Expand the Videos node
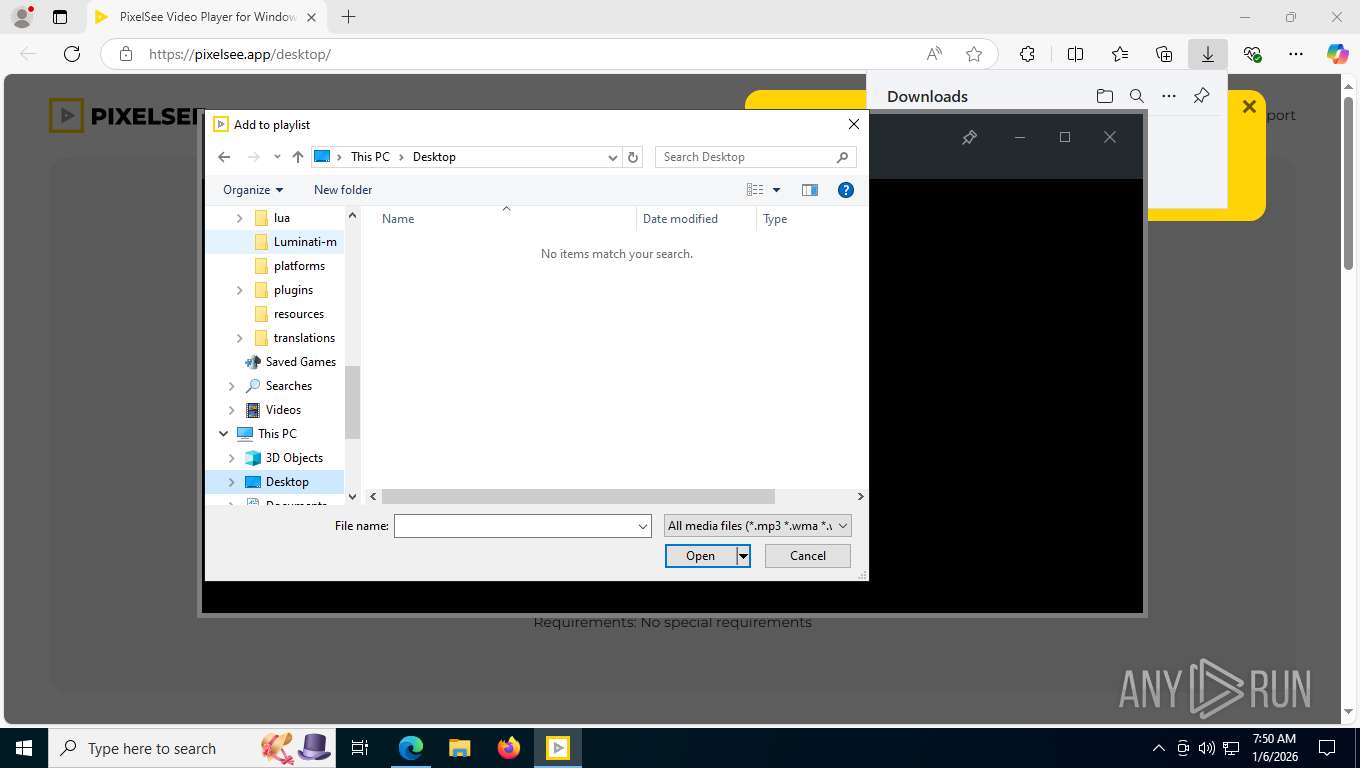The image size is (1360, 768). click(231, 410)
